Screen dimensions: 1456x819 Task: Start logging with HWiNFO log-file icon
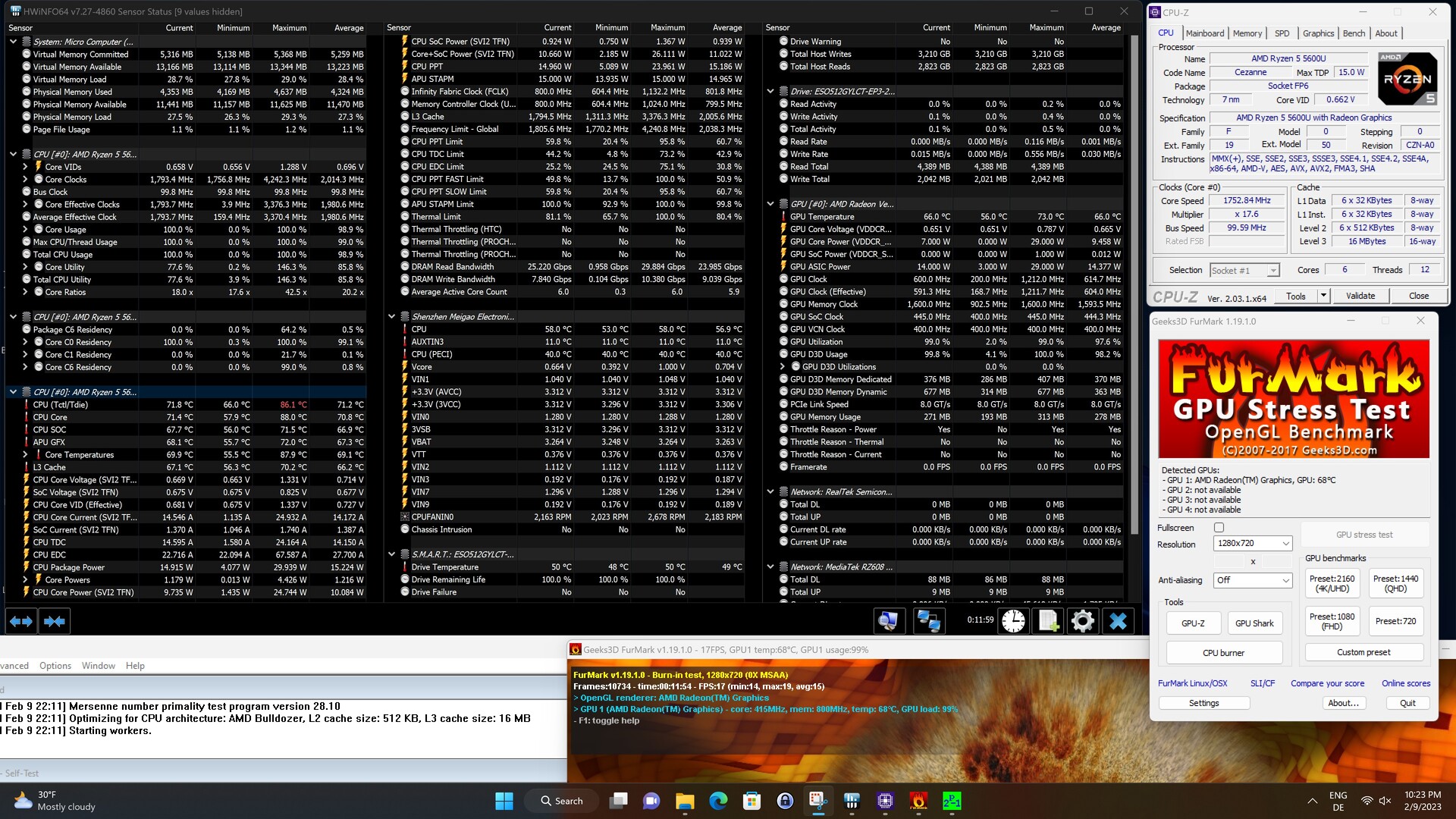coord(1048,621)
